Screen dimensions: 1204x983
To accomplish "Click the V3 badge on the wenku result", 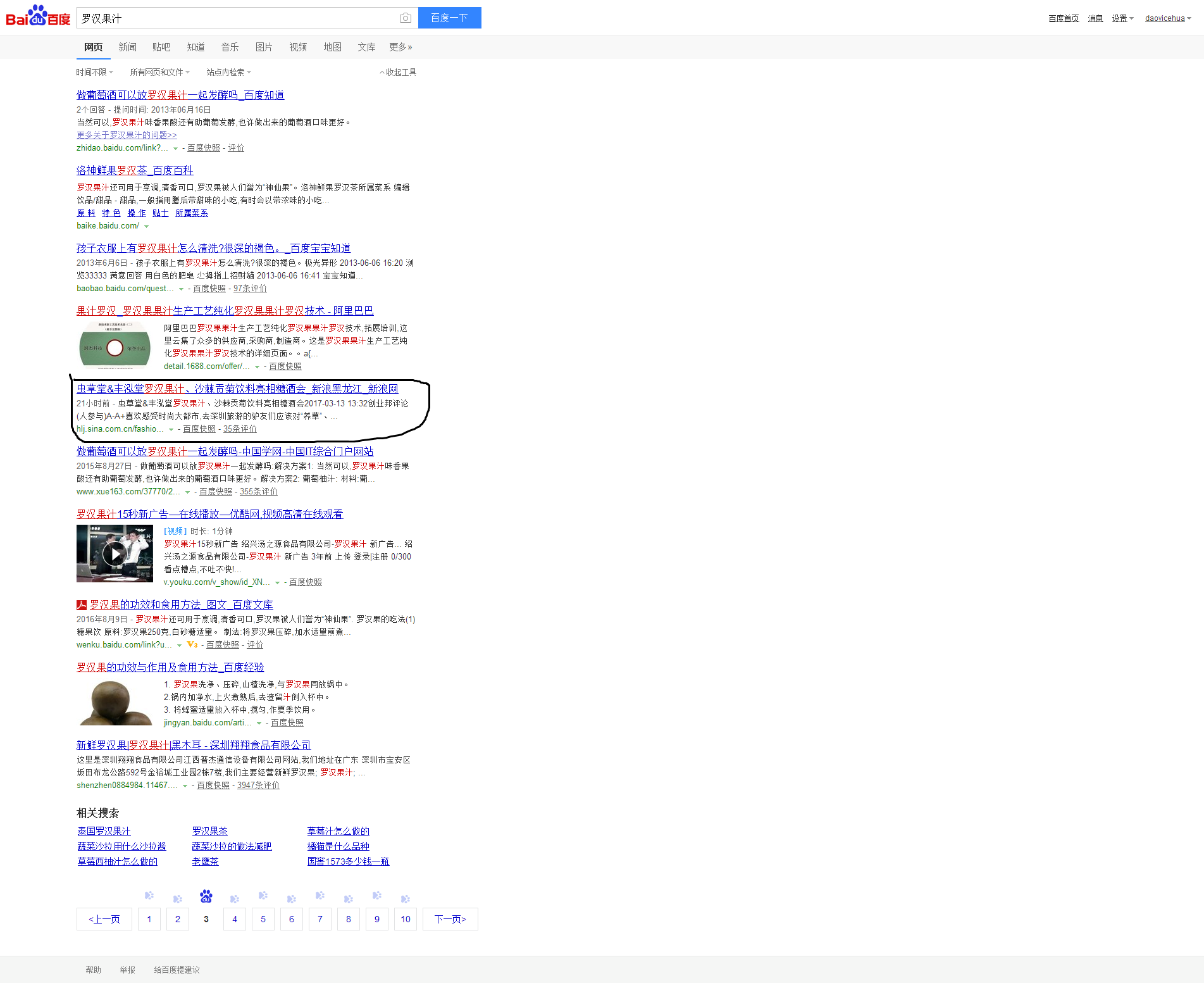I will point(192,644).
